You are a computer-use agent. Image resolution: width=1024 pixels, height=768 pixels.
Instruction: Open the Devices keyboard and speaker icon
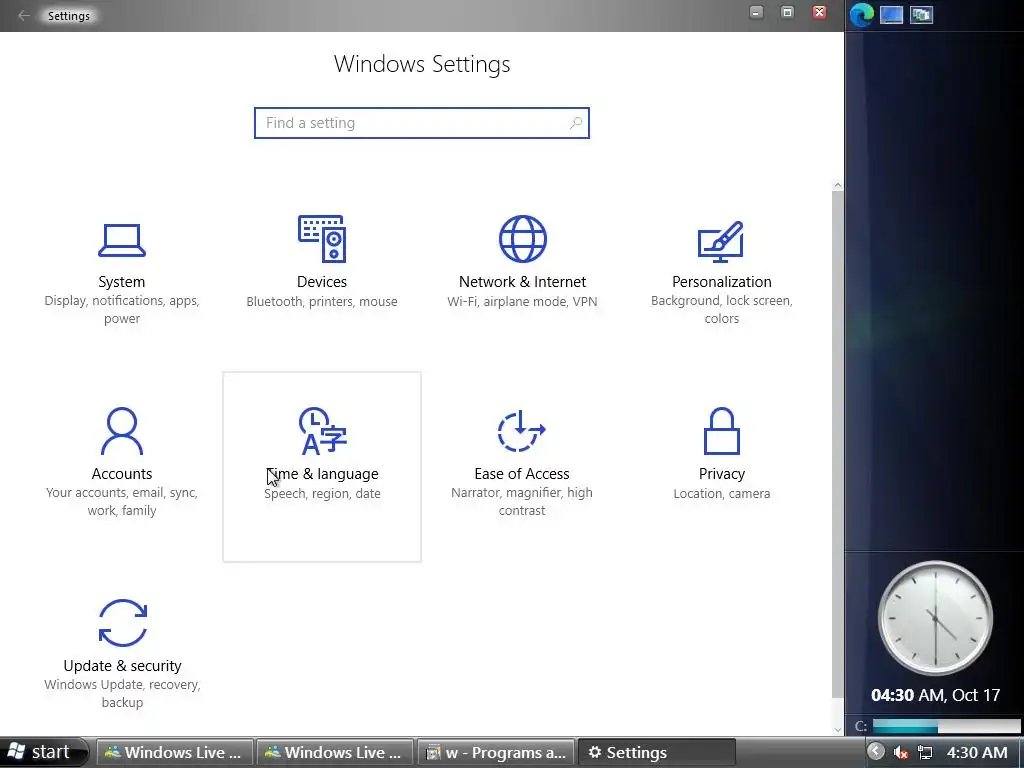pos(322,239)
